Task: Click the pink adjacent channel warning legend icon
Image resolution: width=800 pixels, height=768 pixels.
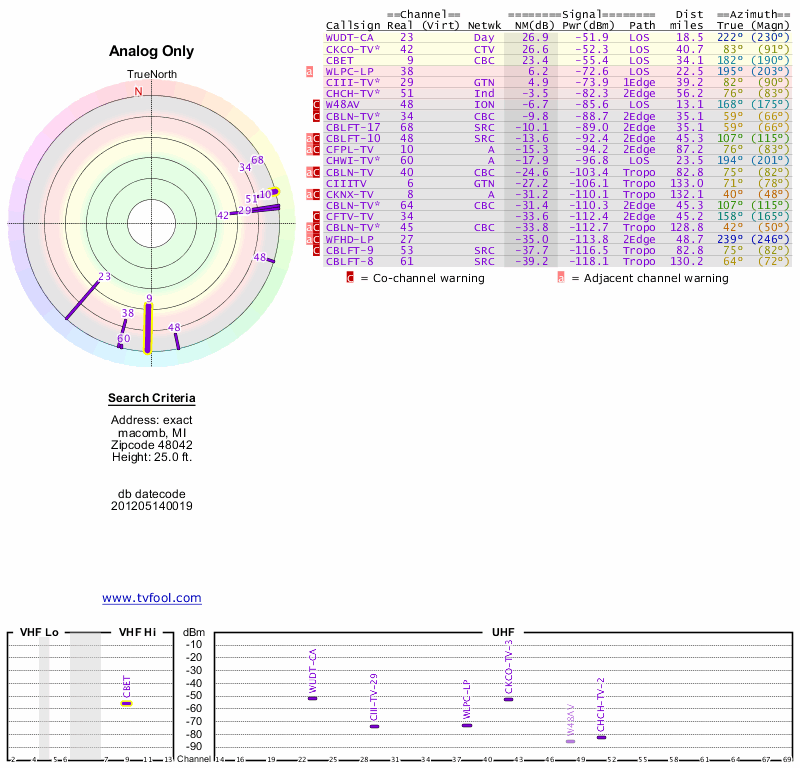Action: (561, 278)
